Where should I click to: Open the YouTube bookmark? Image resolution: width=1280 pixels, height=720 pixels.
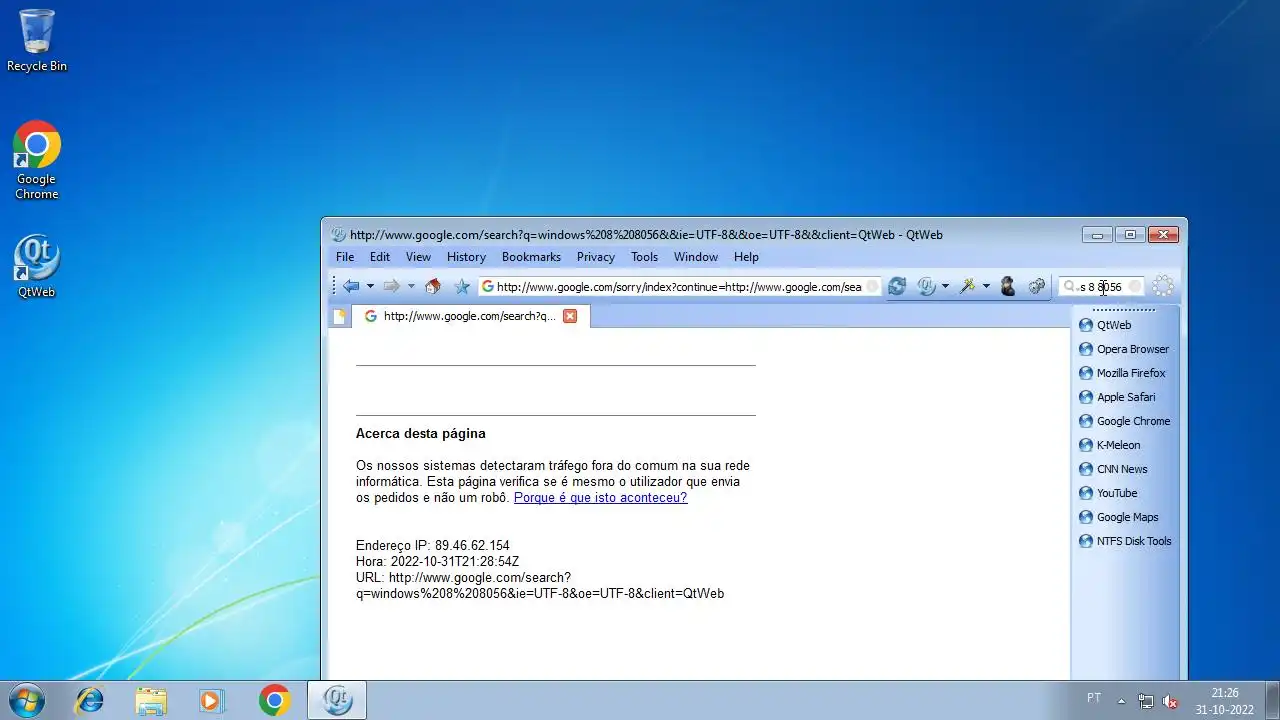[x=1108, y=493]
